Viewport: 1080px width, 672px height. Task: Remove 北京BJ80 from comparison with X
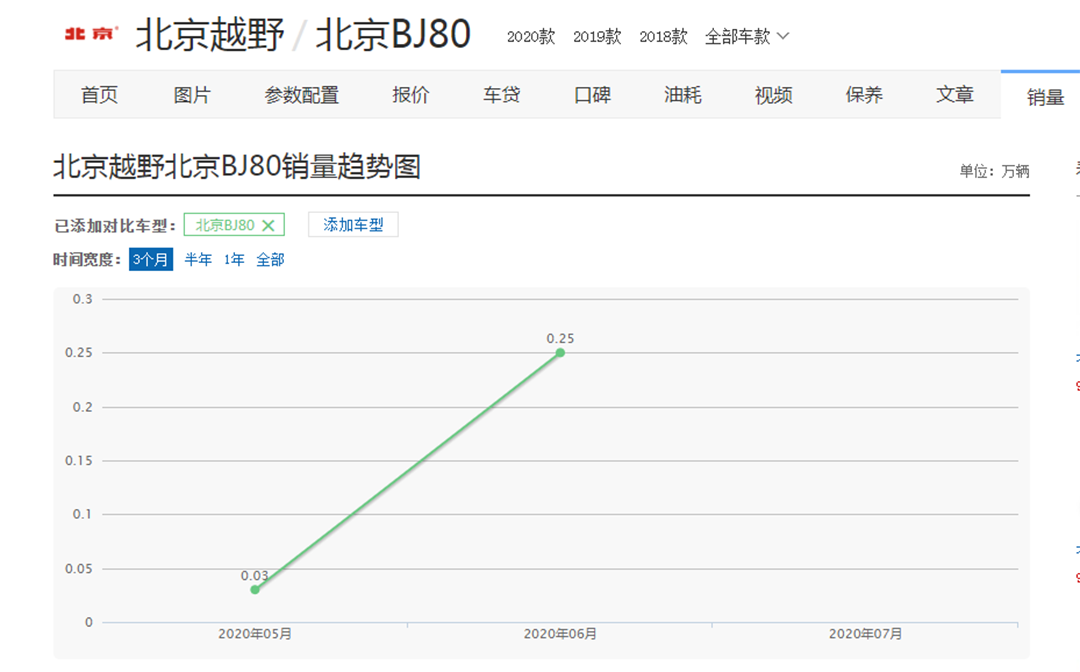268,226
